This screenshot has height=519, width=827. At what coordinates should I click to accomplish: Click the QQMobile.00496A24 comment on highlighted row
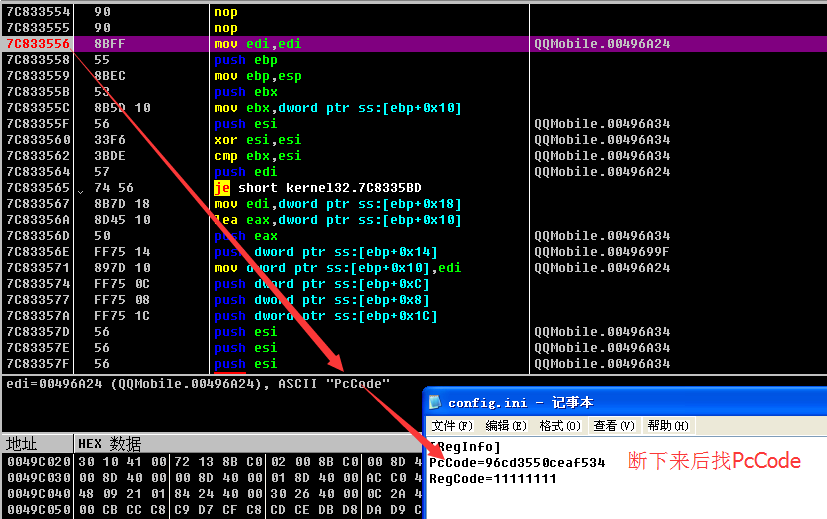pyautogui.click(x=602, y=44)
